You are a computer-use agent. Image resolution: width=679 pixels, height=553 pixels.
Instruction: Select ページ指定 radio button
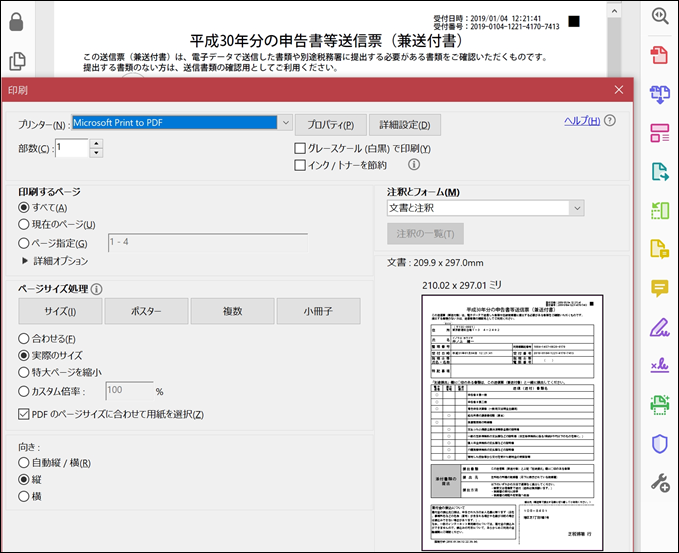(x=24, y=243)
